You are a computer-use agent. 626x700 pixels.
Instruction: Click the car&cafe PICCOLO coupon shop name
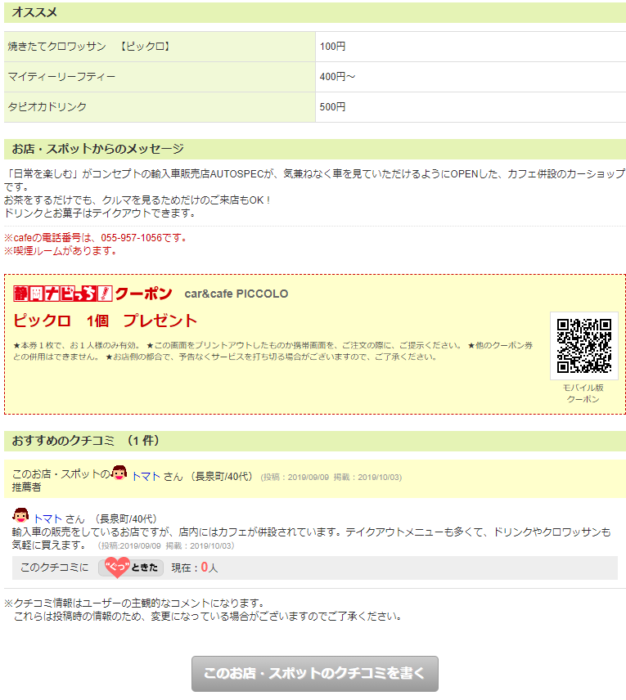pyautogui.click(x=236, y=294)
